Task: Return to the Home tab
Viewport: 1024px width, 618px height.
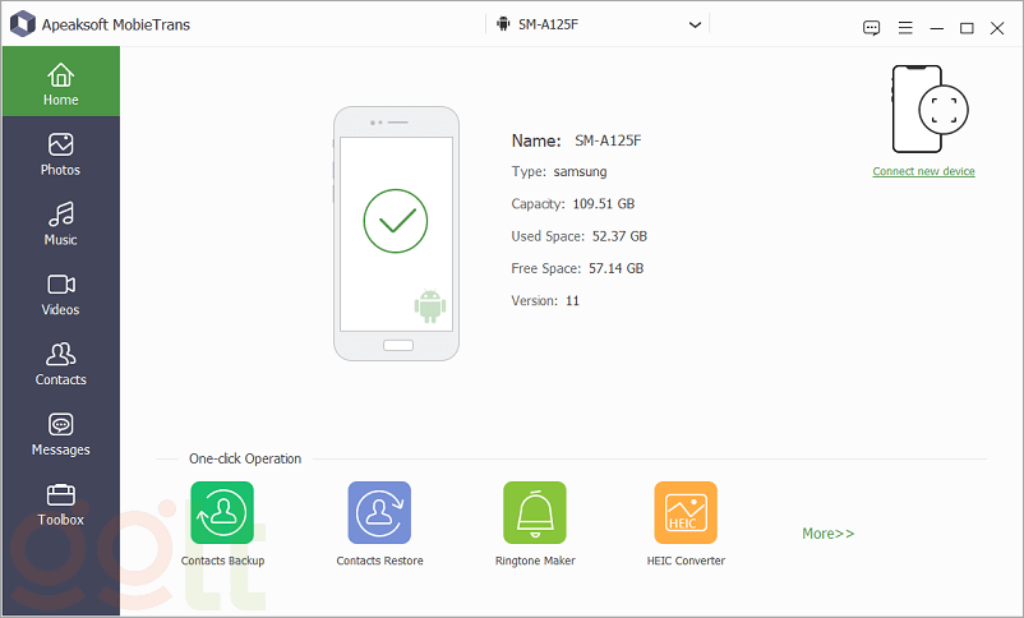Action: pyautogui.click(x=60, y=85)
